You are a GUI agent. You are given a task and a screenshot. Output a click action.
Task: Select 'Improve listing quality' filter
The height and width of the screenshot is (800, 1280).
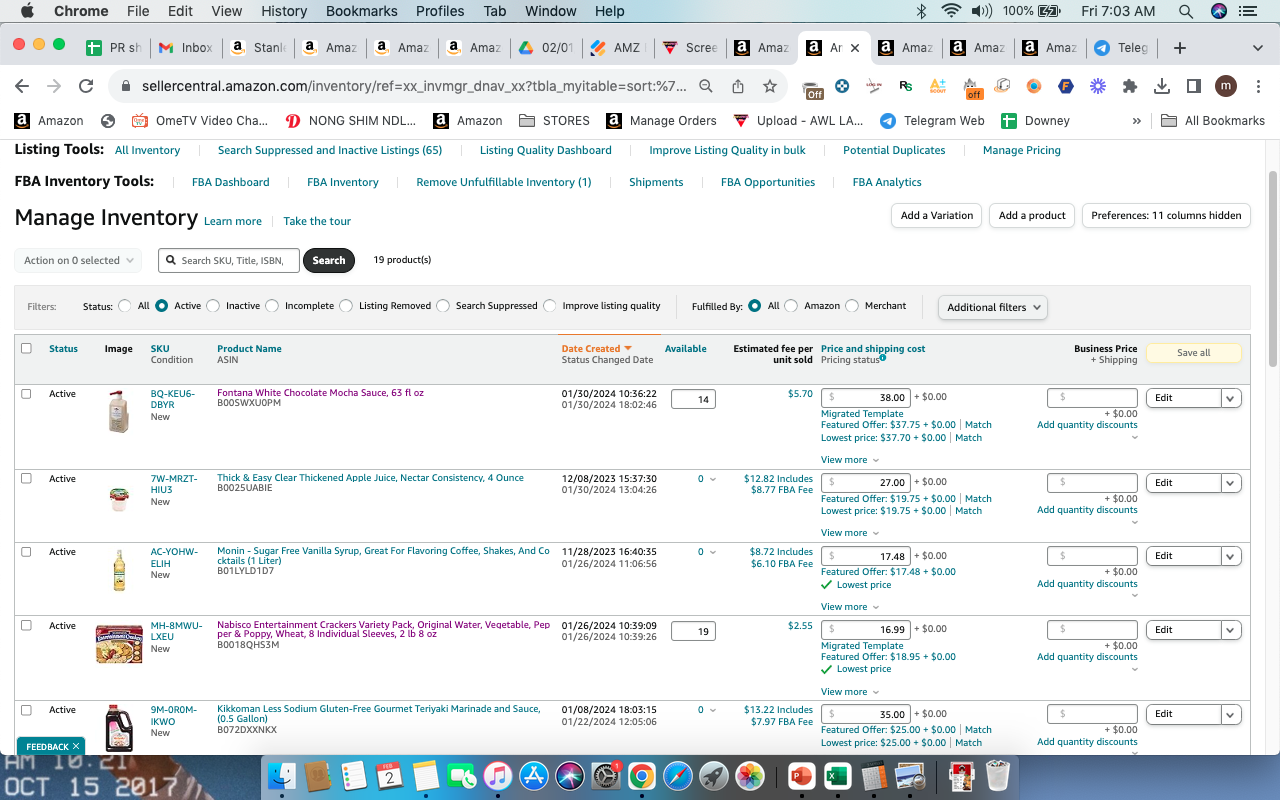pos(550,306)
